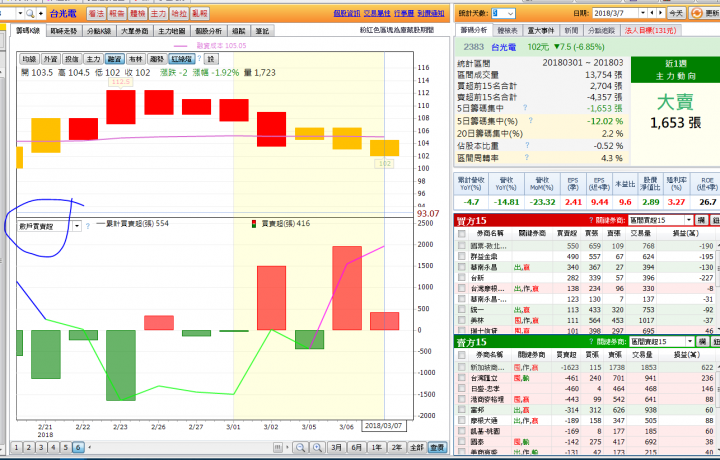Open the 體檢表 tab on right panel
This screenshot has height=460, width=720.
pyautogui.click(x=507, y=30)
